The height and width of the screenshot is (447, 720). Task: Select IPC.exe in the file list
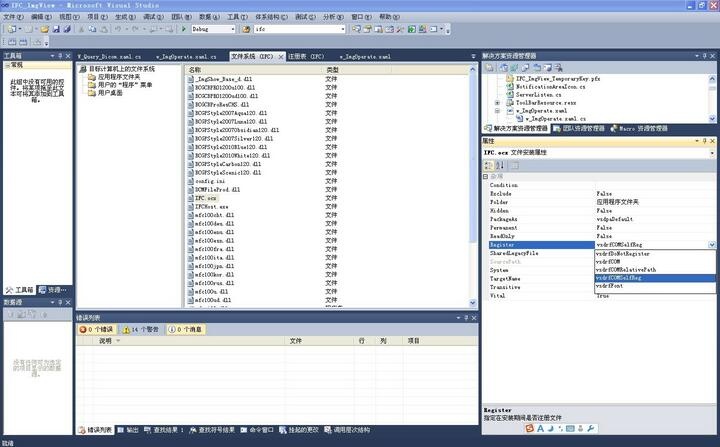(206, 198)
